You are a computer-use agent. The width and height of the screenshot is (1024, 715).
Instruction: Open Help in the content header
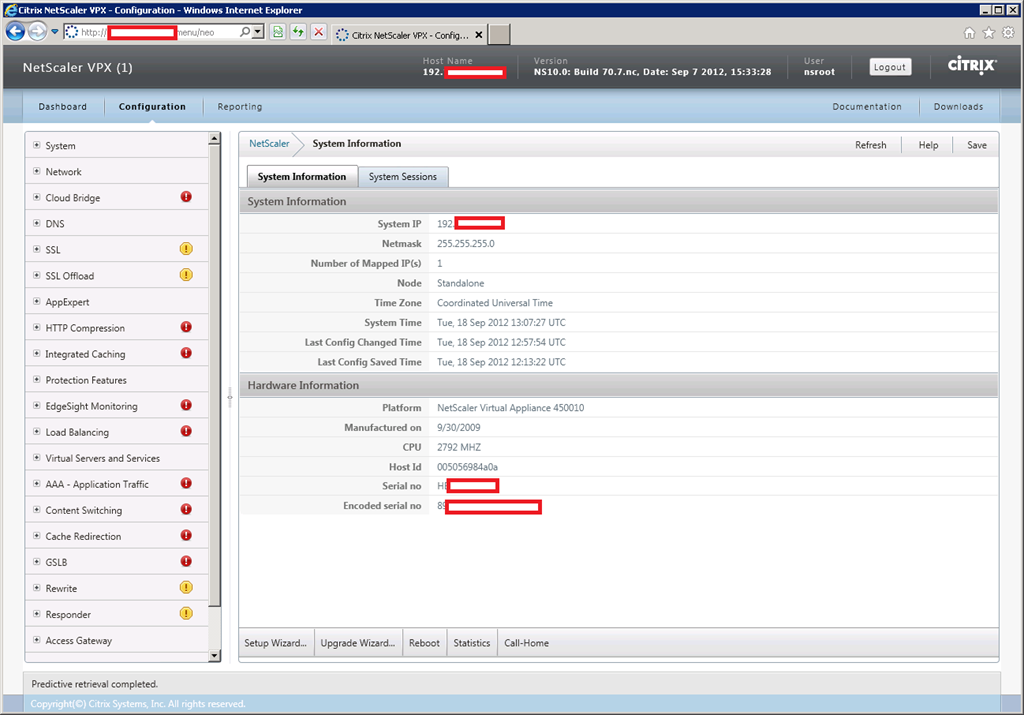coord(928,145)
